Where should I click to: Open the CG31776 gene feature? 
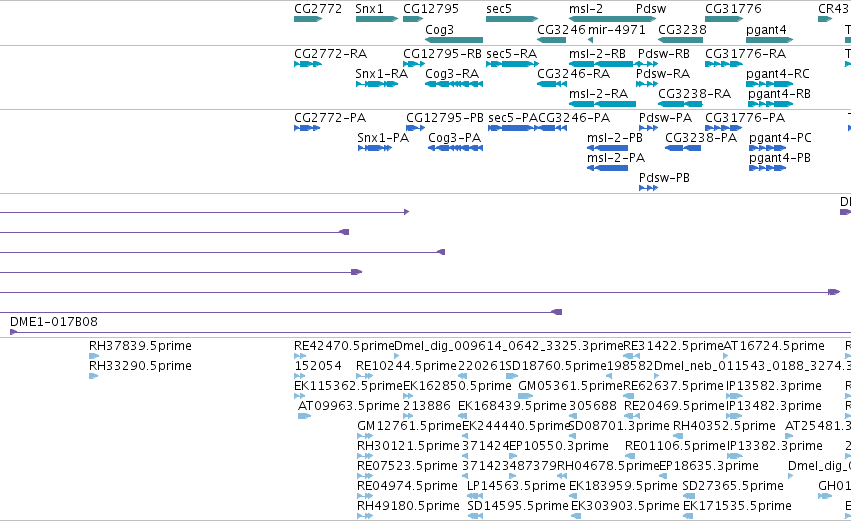[724, 19]
